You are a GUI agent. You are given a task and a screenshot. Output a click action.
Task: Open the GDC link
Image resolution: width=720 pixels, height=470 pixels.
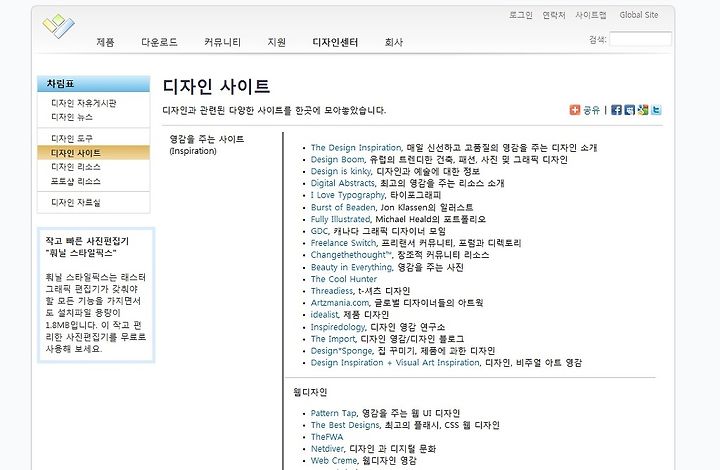click(320, 231)
